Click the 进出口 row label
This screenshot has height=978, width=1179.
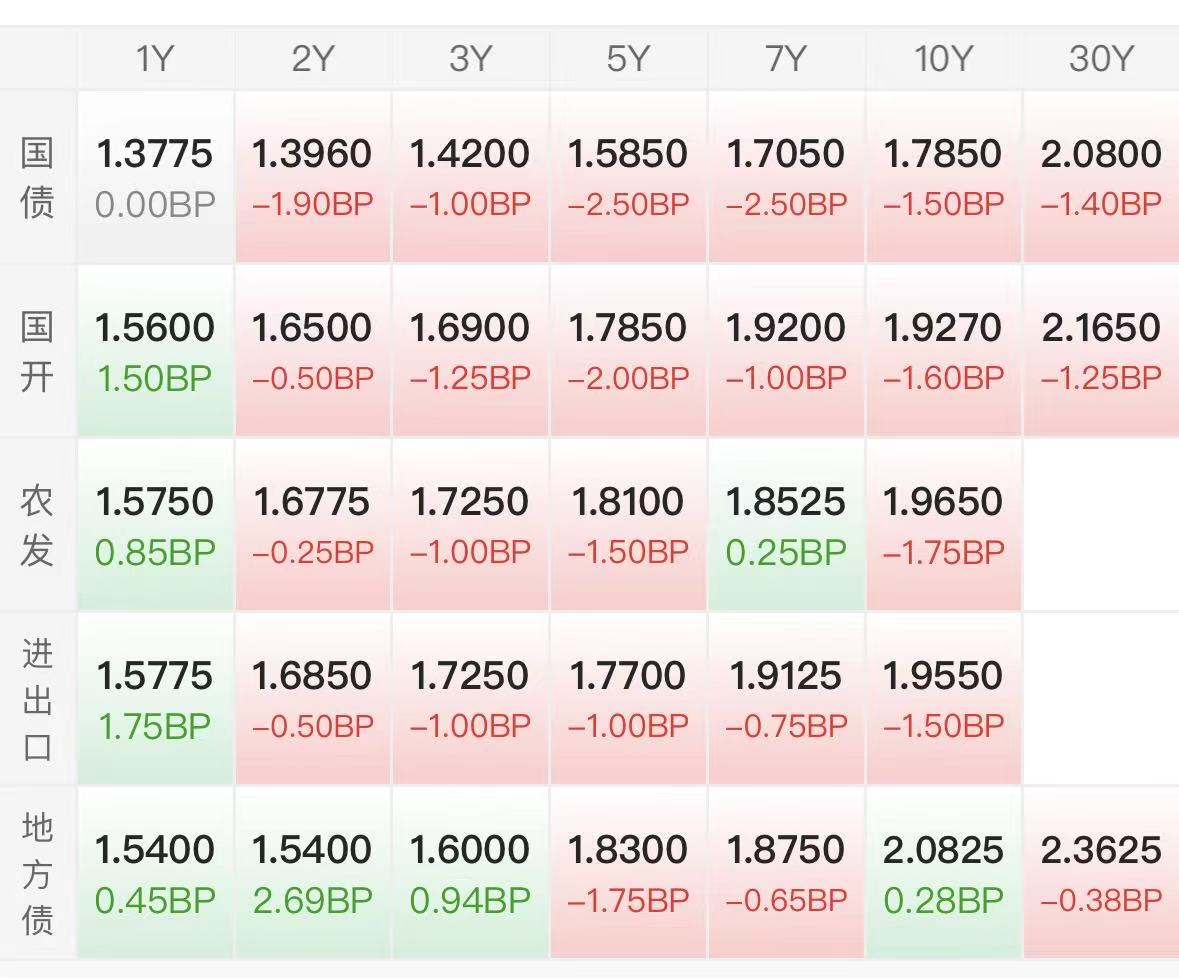click(x=37, y=700)
